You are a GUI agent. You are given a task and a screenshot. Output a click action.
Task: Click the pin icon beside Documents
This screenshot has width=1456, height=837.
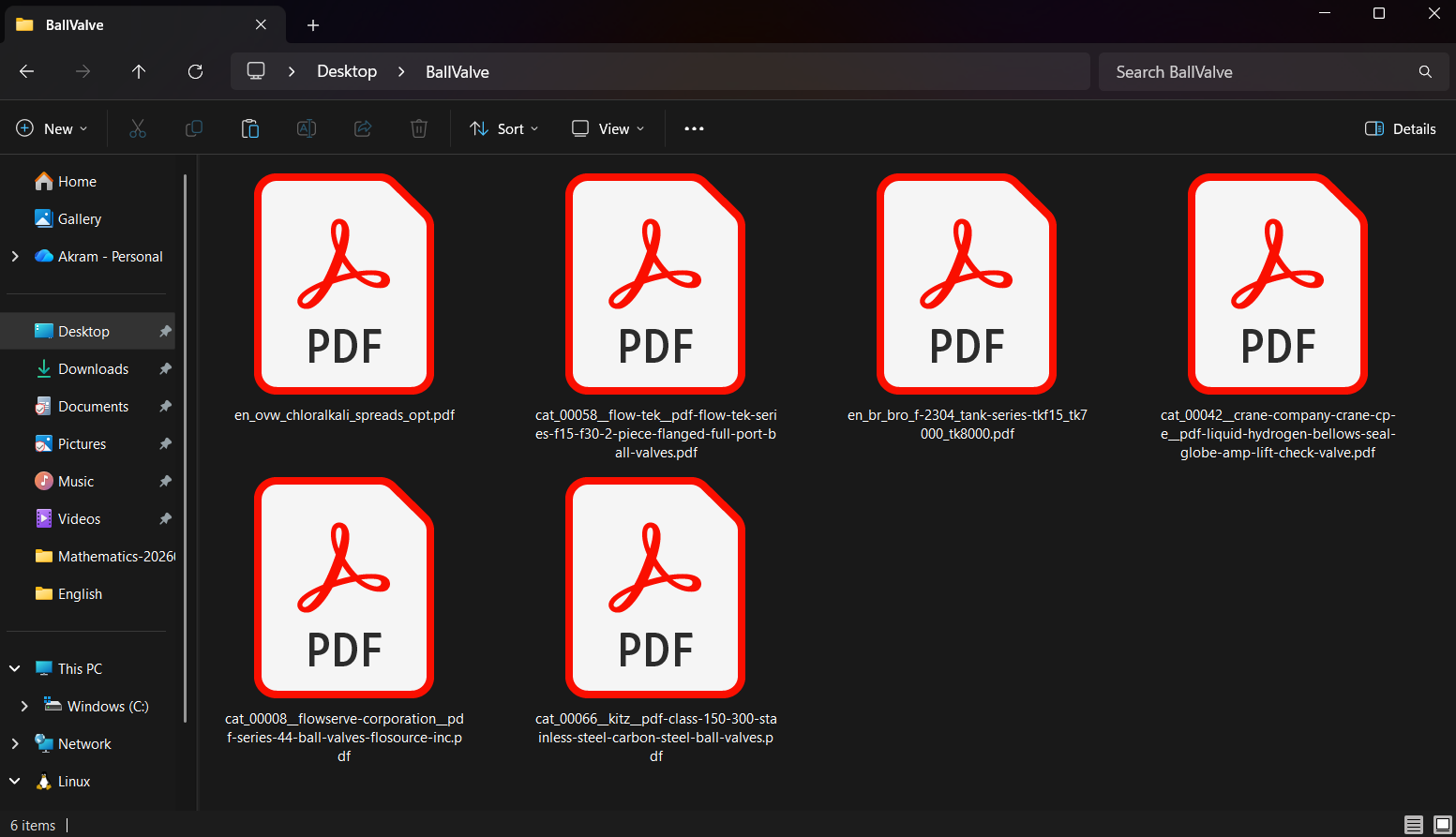[165, 407]
